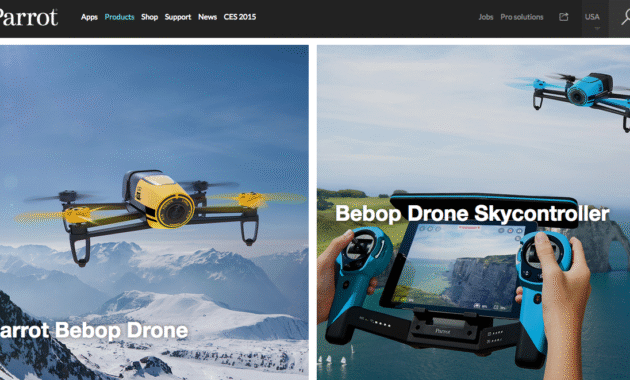The image size is (630, 380).
Task: Open the Support menu item
Action: pos(178,17)
